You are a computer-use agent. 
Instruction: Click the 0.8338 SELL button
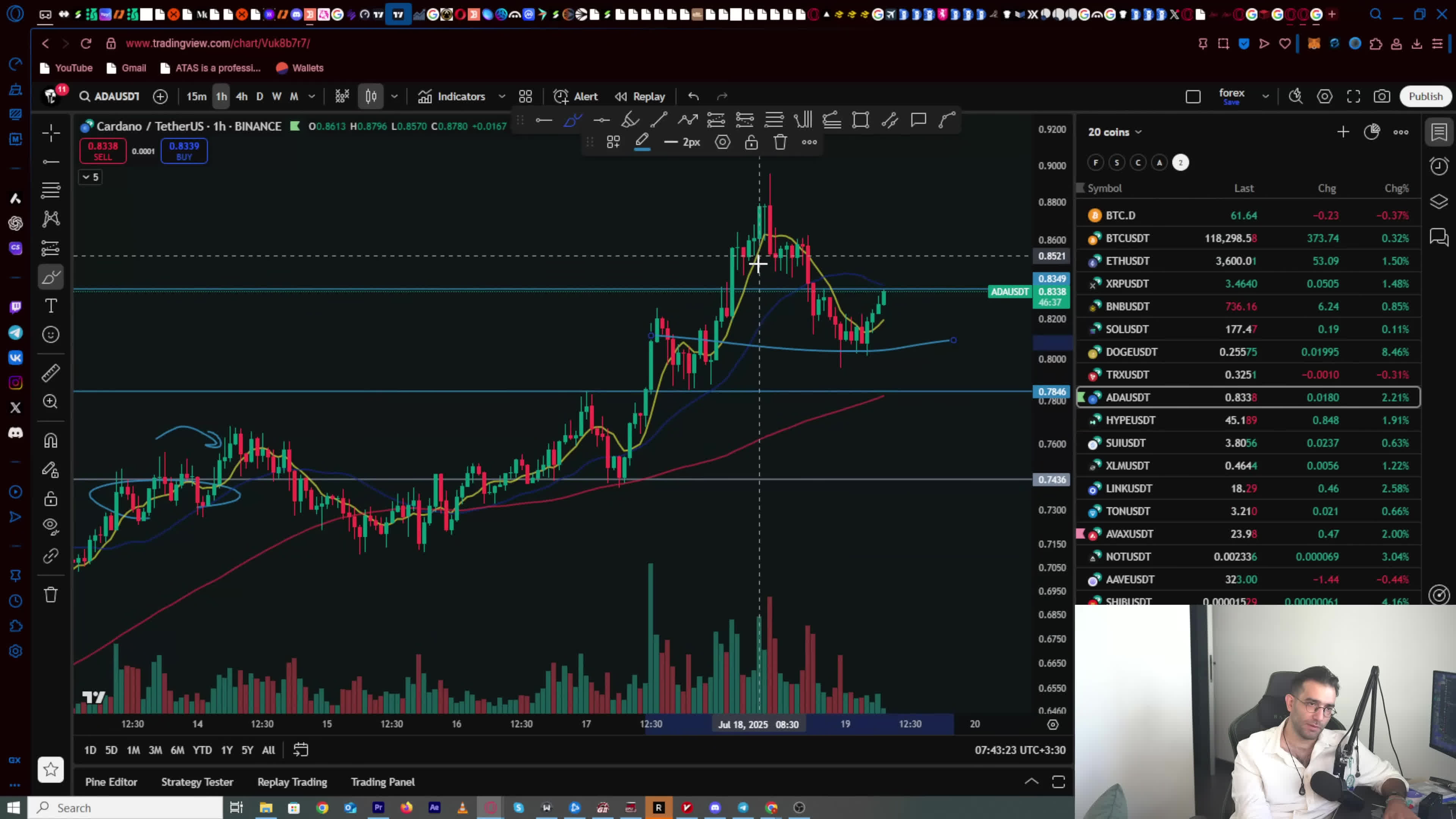tap(103, 151)
